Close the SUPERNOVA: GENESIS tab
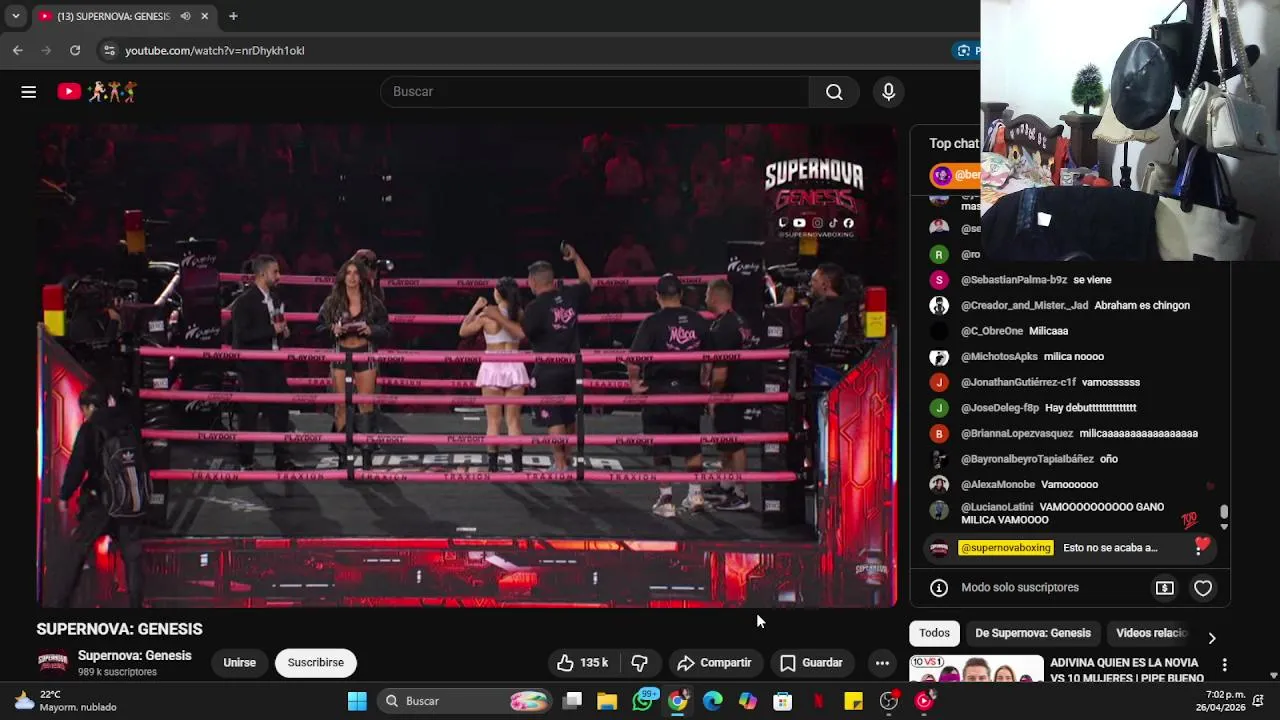Viewport: 1280px width, 720px height. click(x=204, y=16)
